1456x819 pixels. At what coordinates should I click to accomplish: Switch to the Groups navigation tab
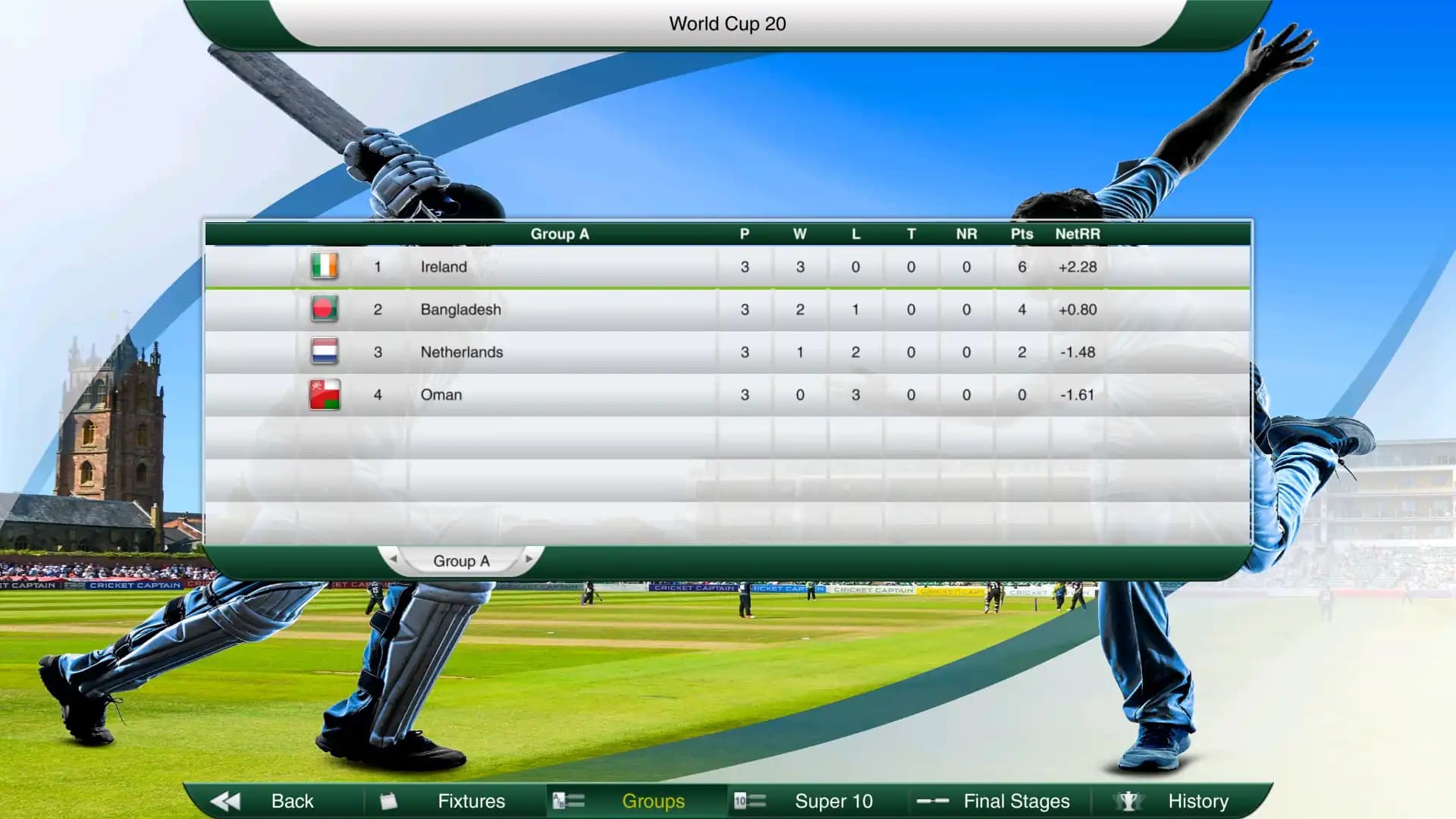[652, 801]
